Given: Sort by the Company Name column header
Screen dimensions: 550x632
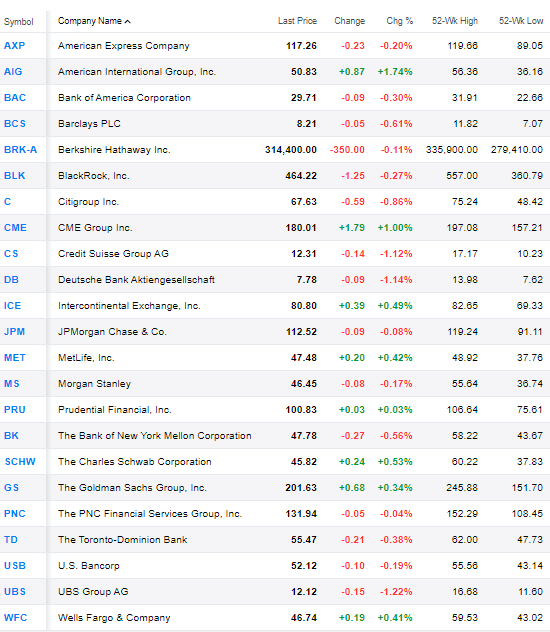Looking at the screenshot, I should coord(94,21).
